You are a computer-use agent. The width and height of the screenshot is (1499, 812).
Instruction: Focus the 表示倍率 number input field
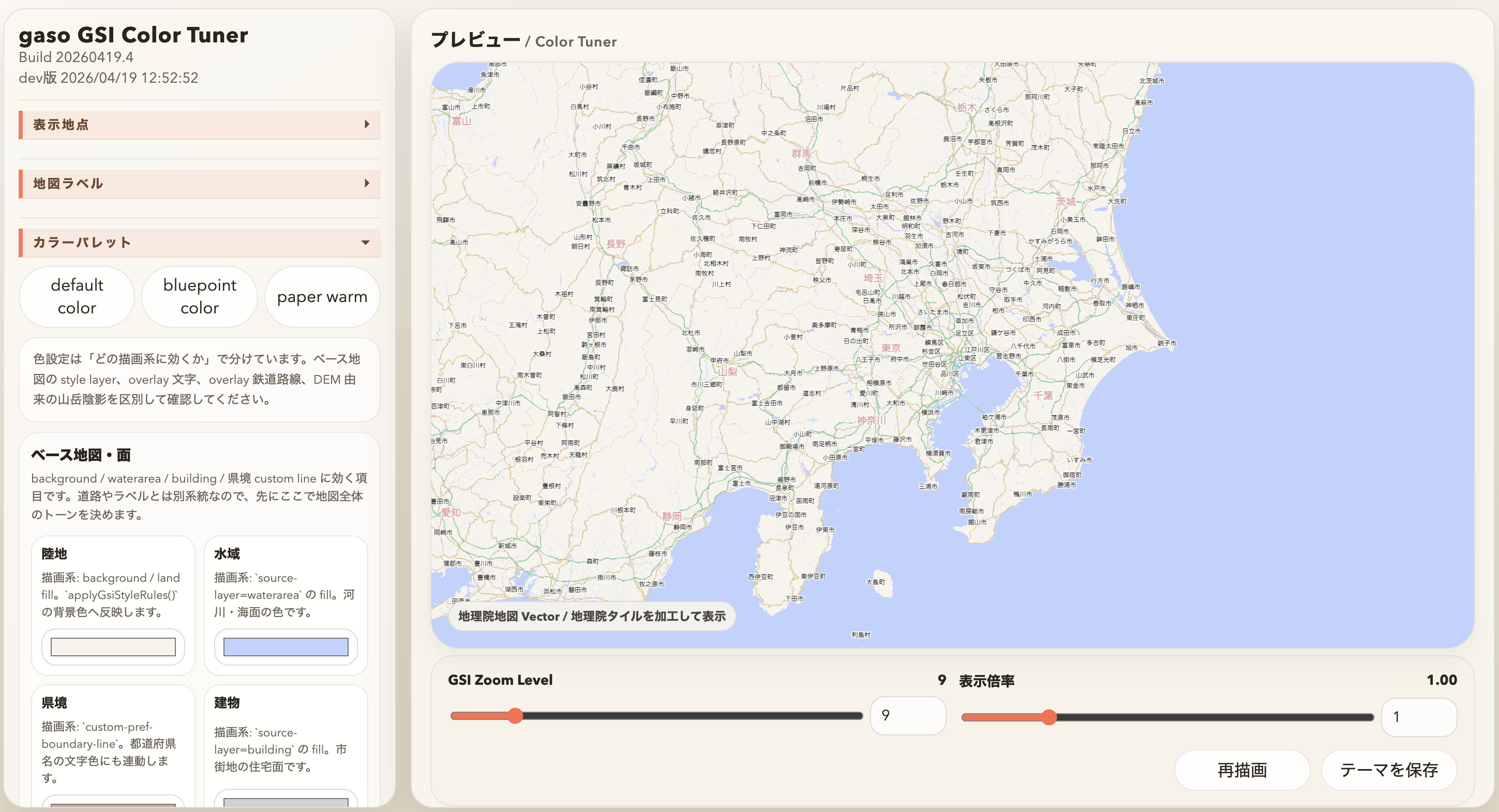[x=1418, y=717]
